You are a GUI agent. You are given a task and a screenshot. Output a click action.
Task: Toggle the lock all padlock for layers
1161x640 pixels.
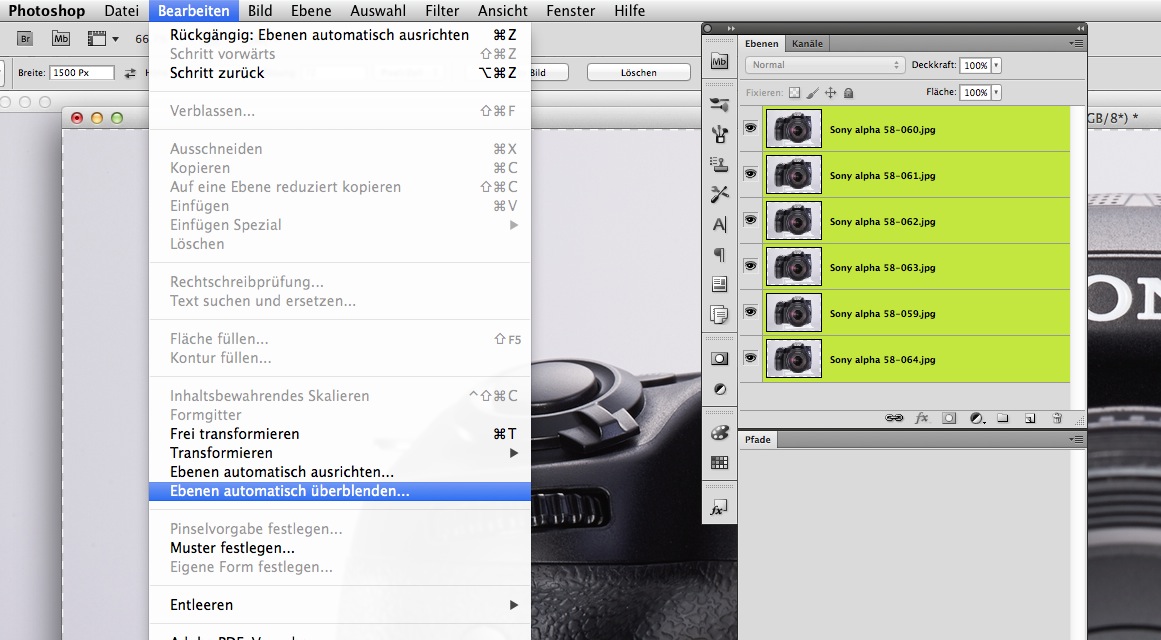[x=848, y=92]
